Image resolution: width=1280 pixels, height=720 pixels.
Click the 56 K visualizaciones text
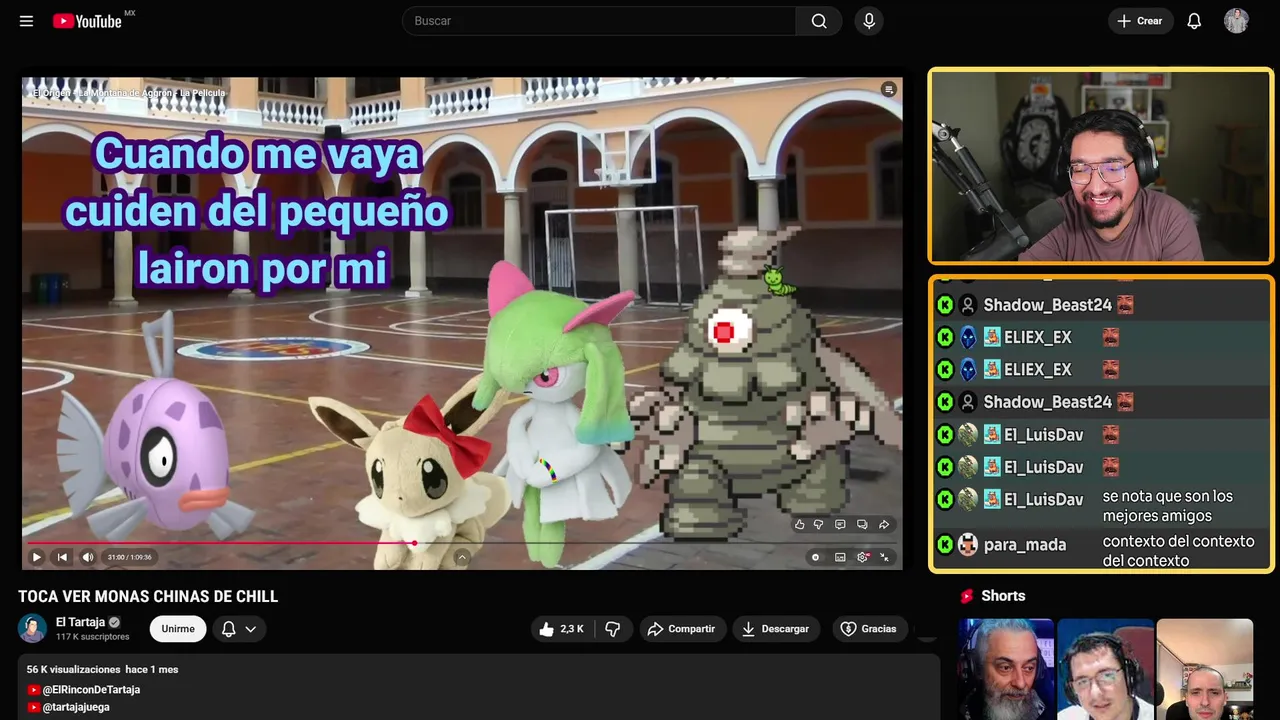pos(74,669)
